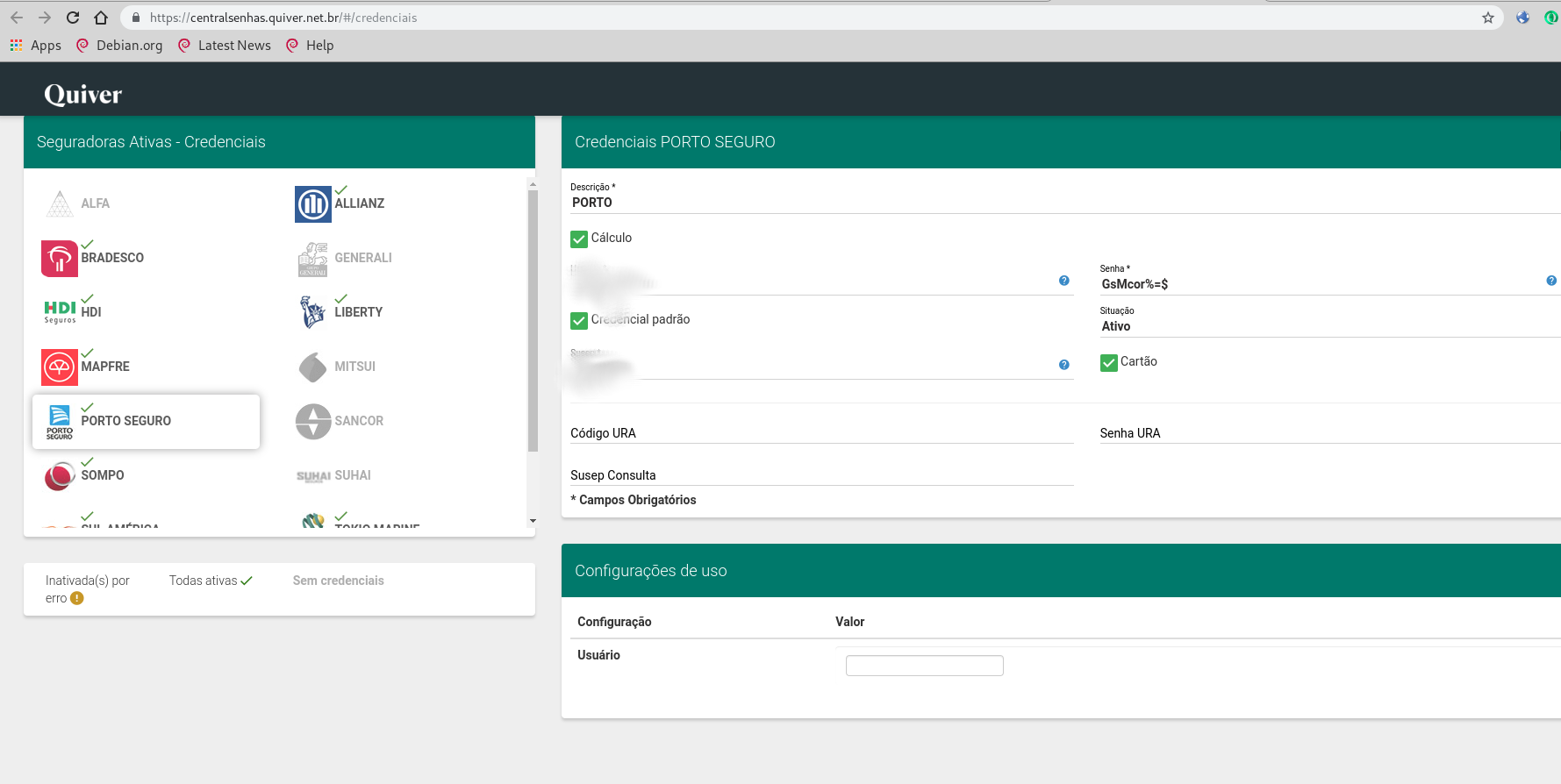
Task: Open the Apps grid in bookmarks bar
Action: [x=35, y=46]
